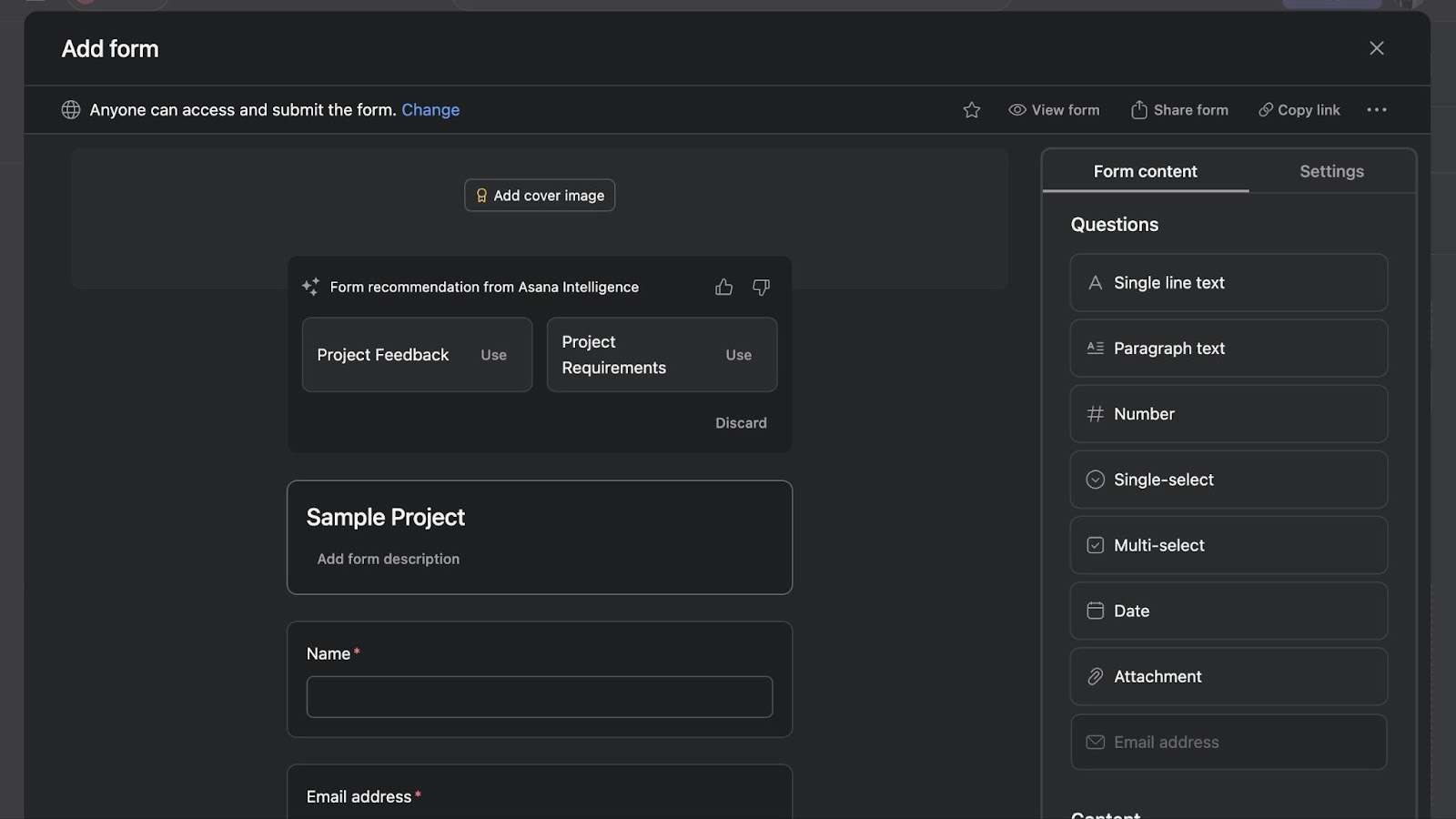Click thumbs up on Asana Intelligence recommendation
Image resolution: width=1456 pixels, height=819 pixels.
pos(723,288)
